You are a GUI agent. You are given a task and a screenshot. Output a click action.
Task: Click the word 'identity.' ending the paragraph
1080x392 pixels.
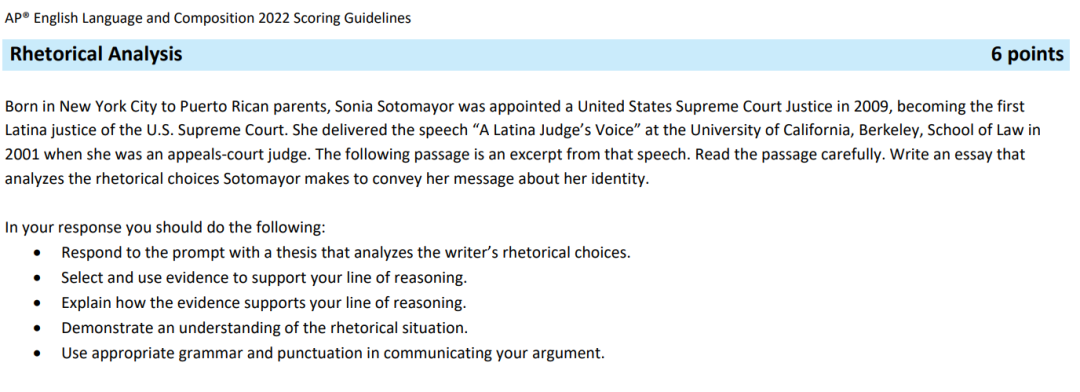click(x=624, y=180)
